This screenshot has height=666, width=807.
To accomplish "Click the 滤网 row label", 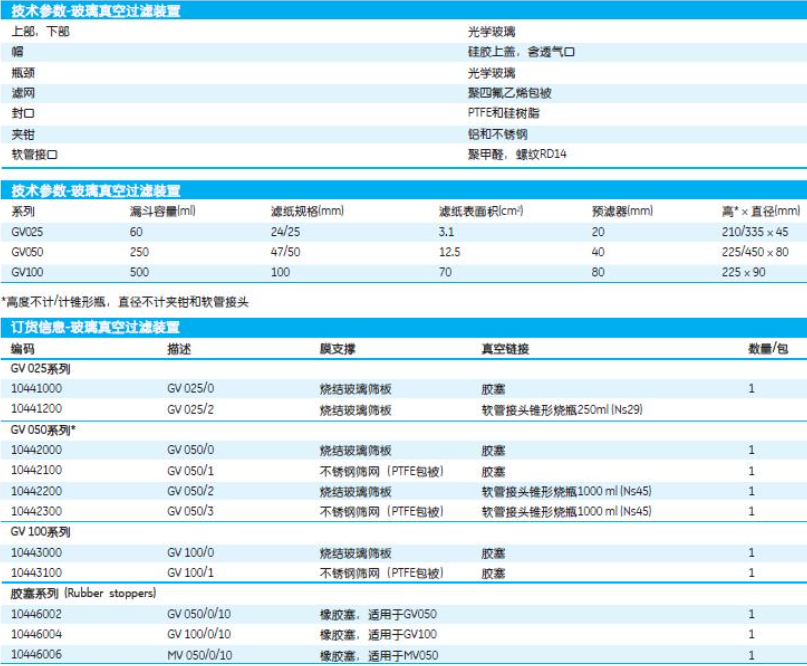I will click(x=23, y=93).
